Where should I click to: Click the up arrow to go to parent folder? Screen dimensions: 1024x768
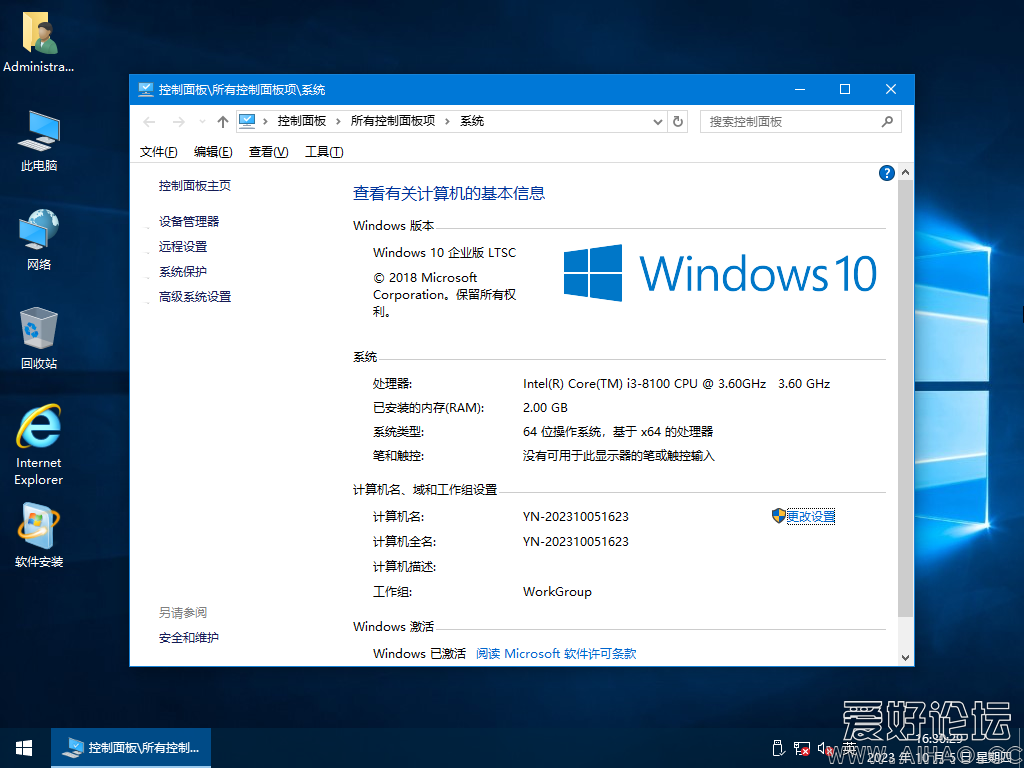point(222,120)
